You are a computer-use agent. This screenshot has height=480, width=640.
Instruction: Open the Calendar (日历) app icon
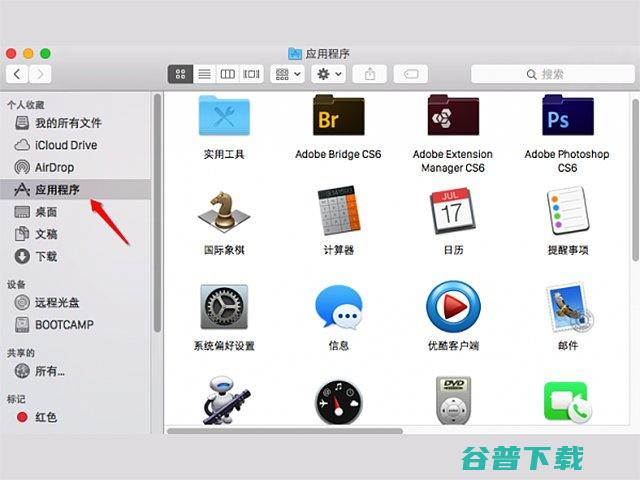pos(452,213)
